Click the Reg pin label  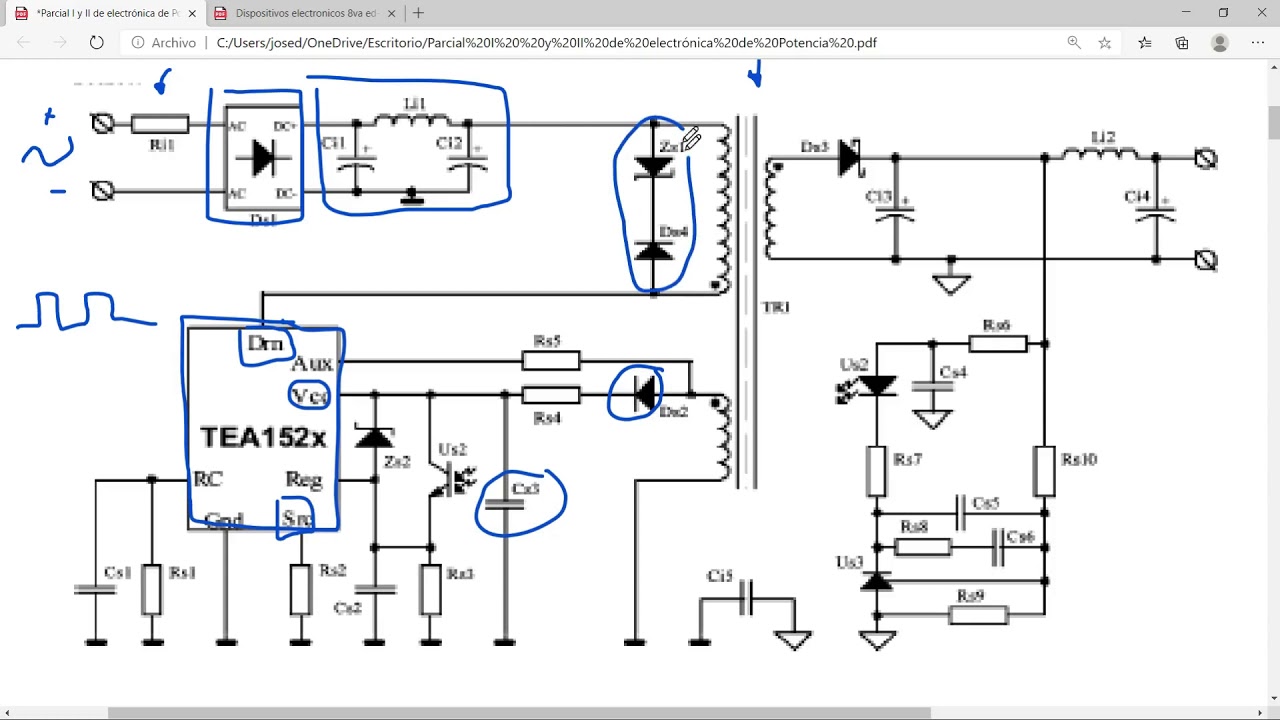[x=304, y=480]
